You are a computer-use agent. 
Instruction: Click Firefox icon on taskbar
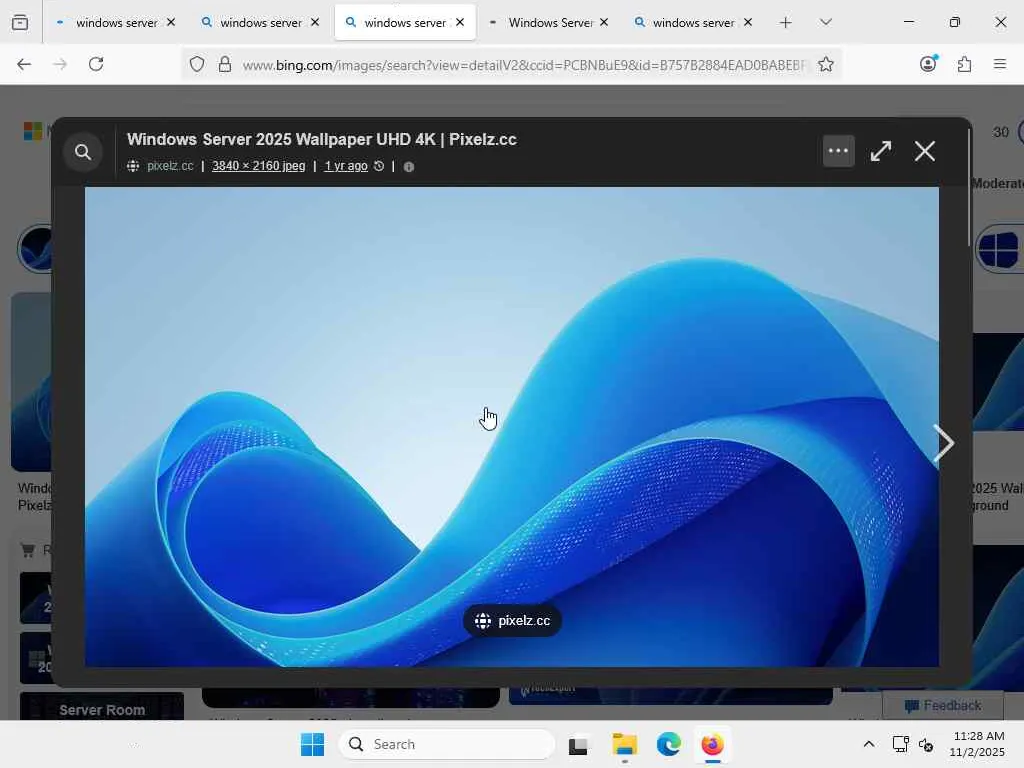tap(712, 744)
